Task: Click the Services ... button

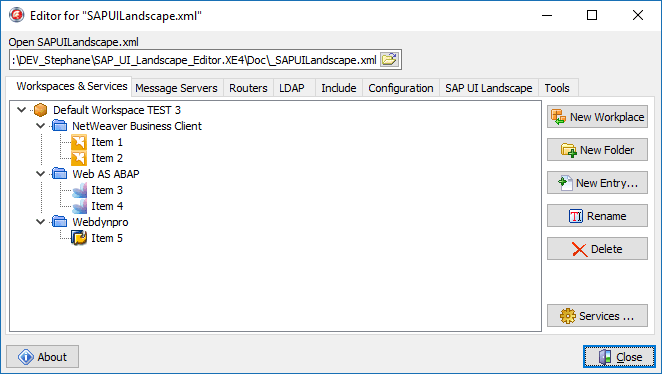Action: pyautogui.click(x=597, y=316)
